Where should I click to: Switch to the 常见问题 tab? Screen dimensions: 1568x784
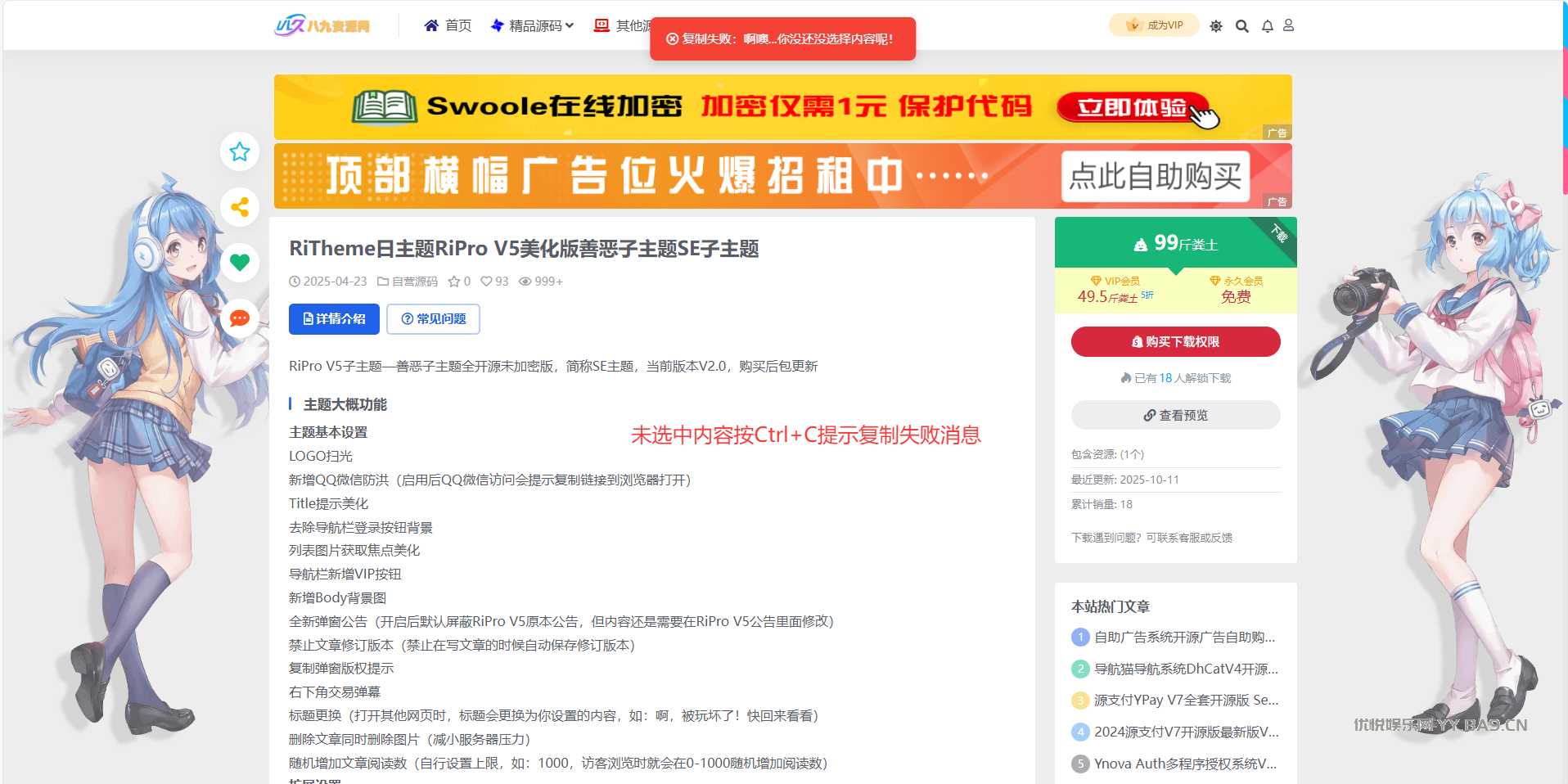pyautogui.click(x=433, y=319)
